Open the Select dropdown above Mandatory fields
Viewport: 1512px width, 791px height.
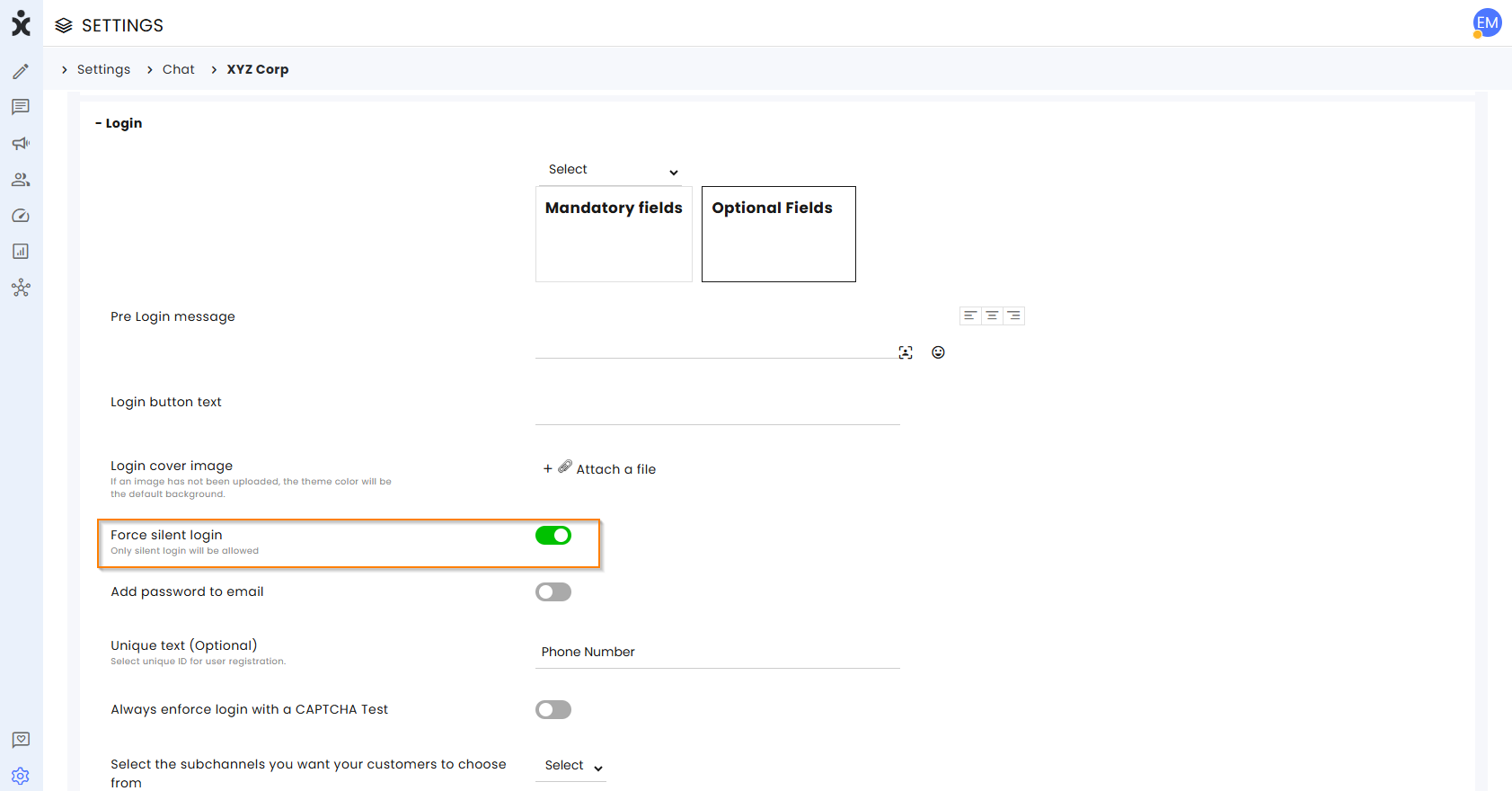tap(613, 170)
